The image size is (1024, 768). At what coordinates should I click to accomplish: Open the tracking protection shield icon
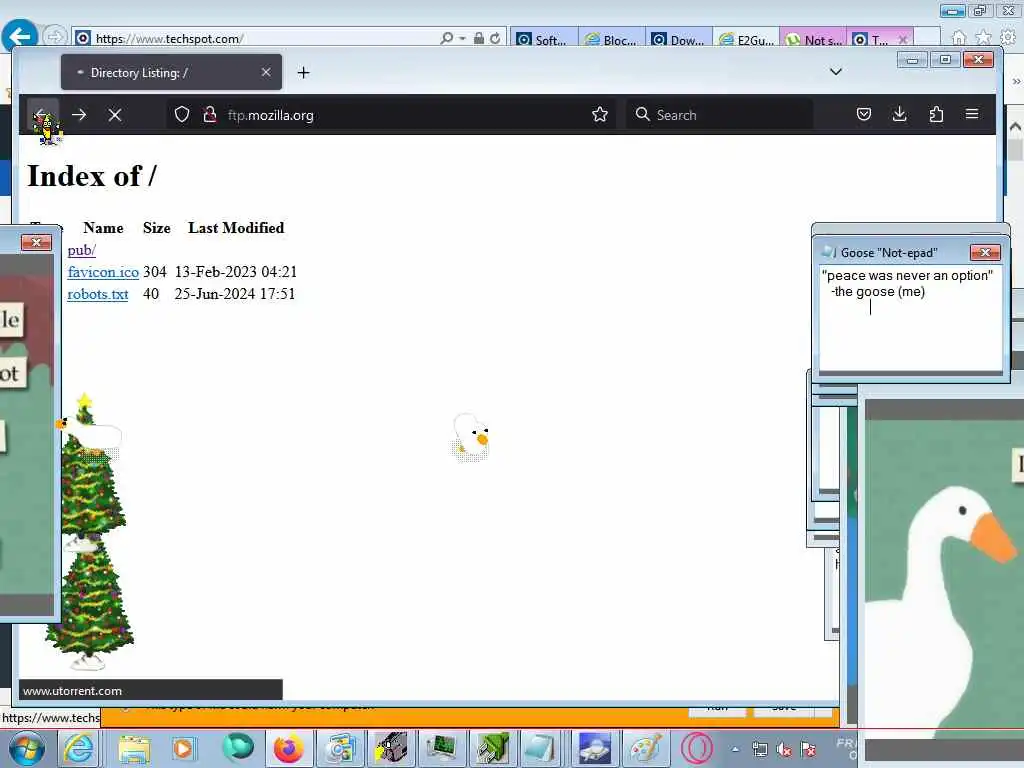click(182, 115)
